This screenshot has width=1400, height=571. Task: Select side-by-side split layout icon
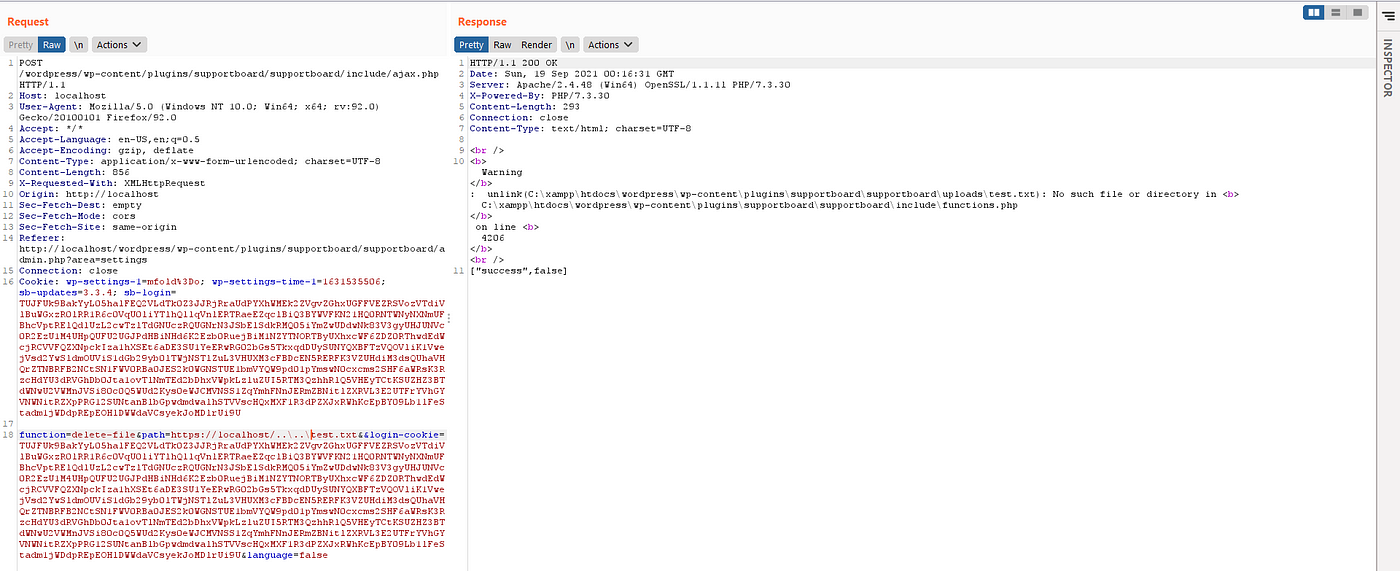tap(1314, 12)
